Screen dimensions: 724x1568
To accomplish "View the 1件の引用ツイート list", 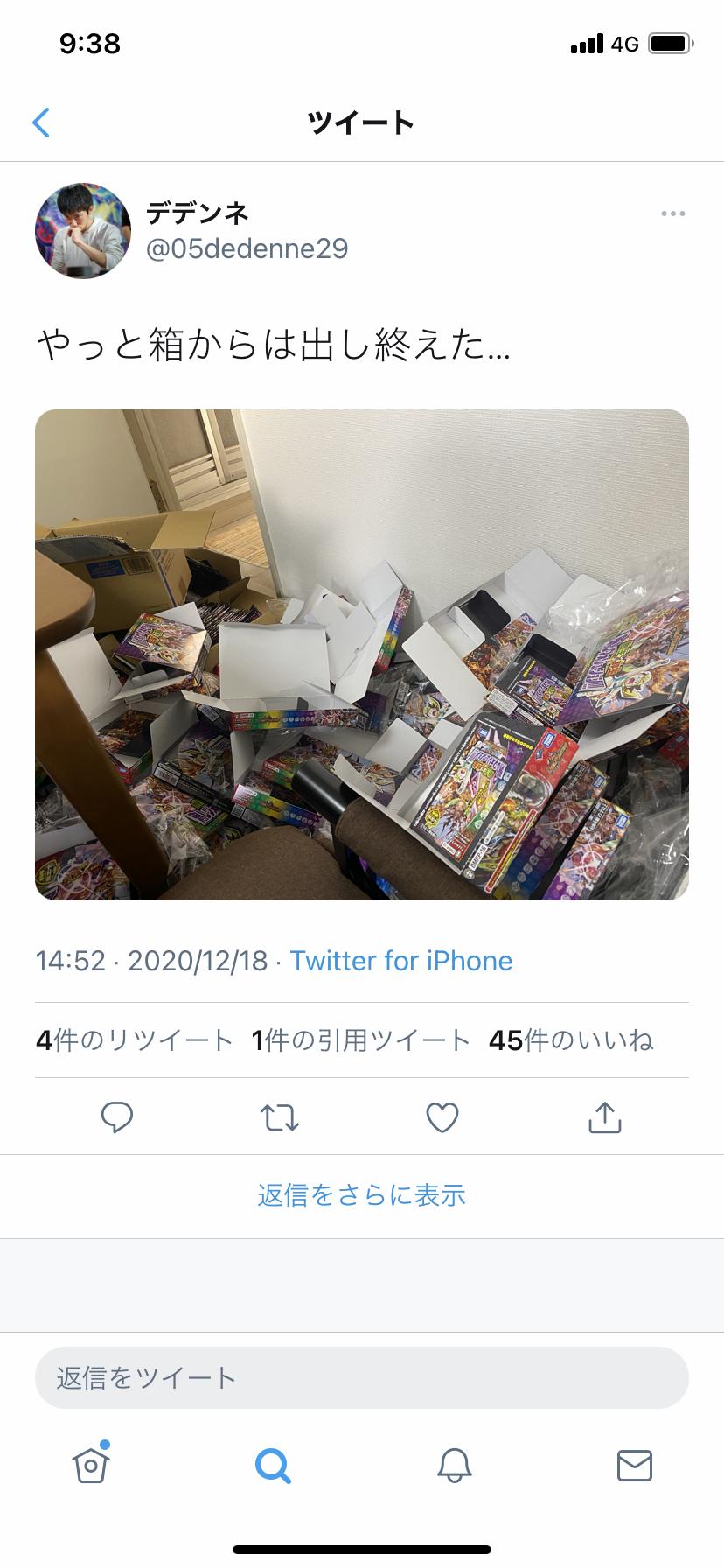I will pyautogui.click(x=361, y=1040).
